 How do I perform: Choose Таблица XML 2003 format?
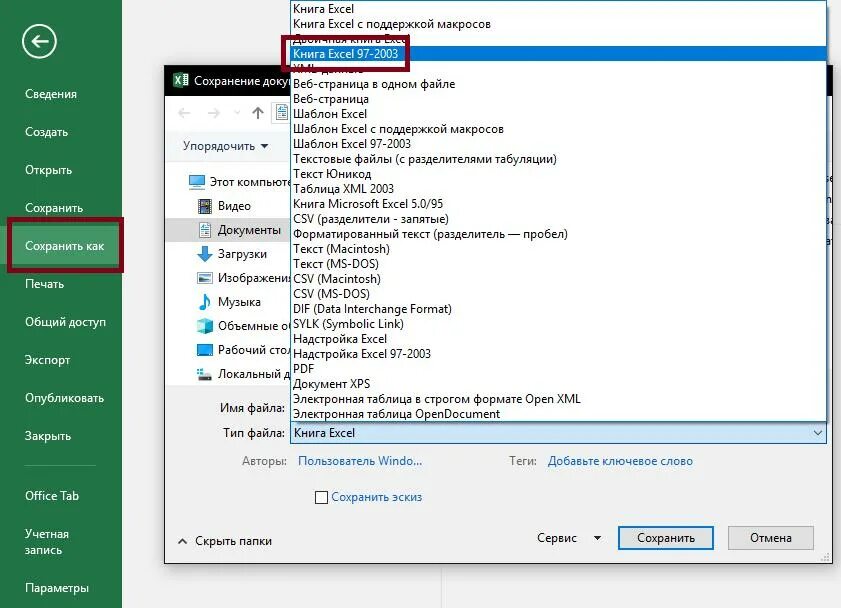[x=558, y=189]
